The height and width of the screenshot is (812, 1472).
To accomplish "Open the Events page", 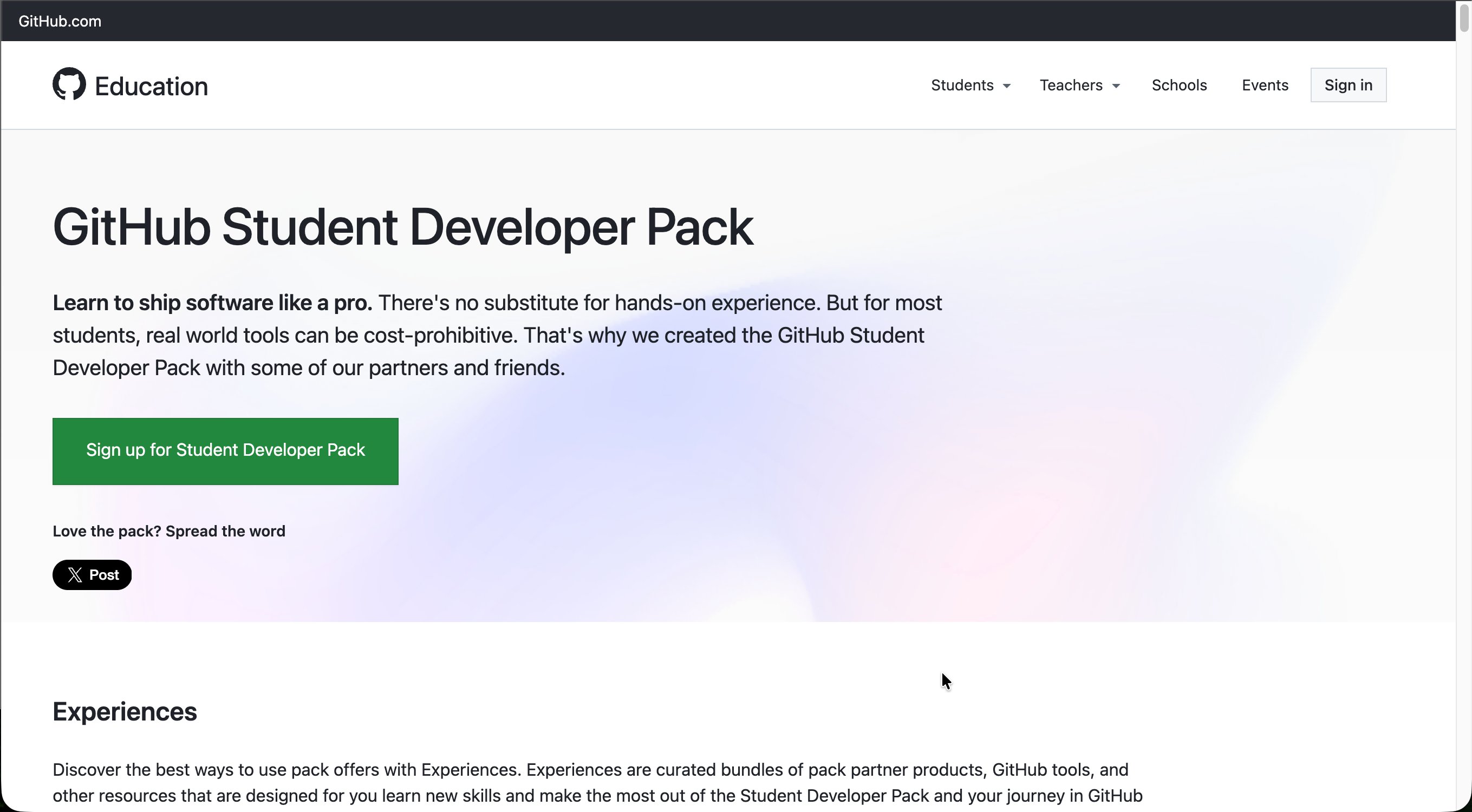I will (x=1265, y=85).
